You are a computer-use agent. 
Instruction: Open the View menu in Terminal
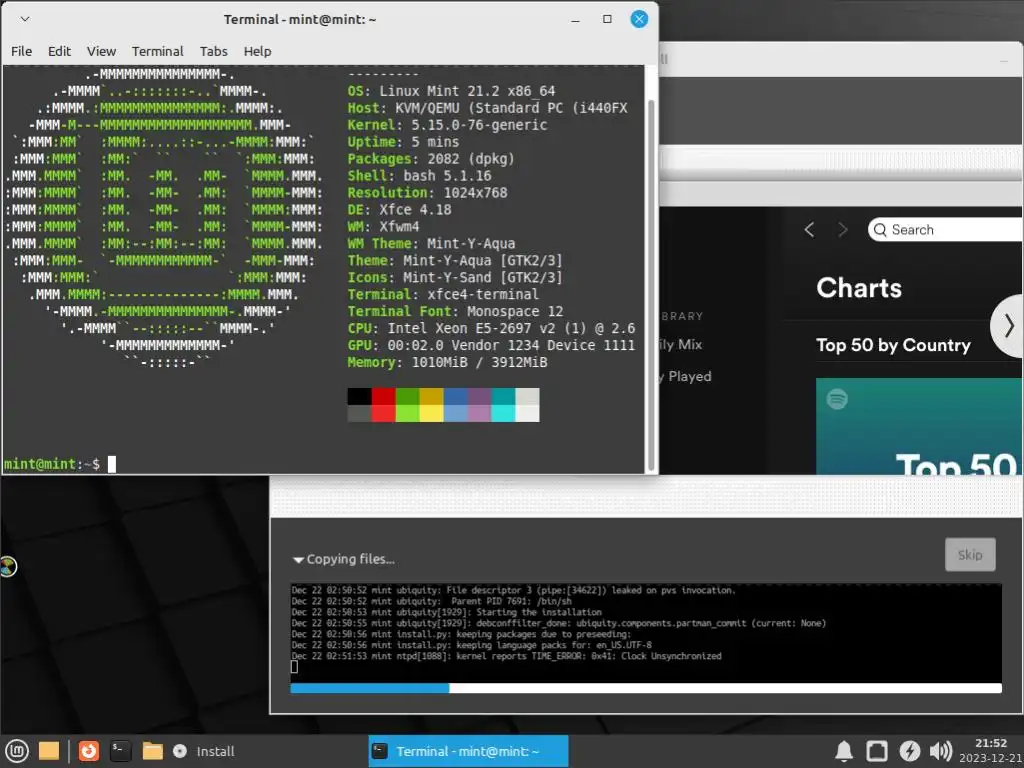[x=101, y=51]
